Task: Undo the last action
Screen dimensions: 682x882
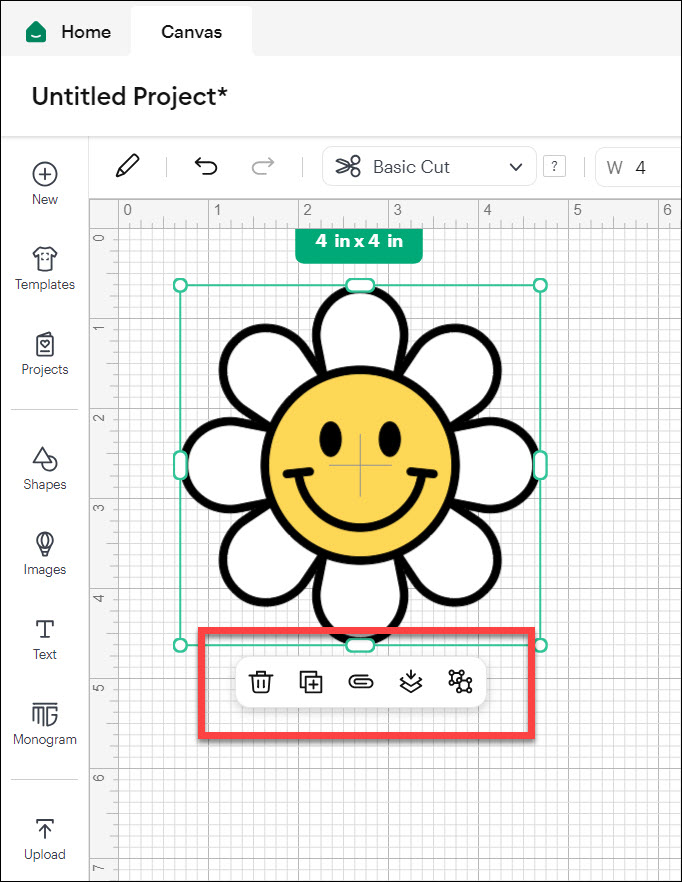Action: [205, 166]
